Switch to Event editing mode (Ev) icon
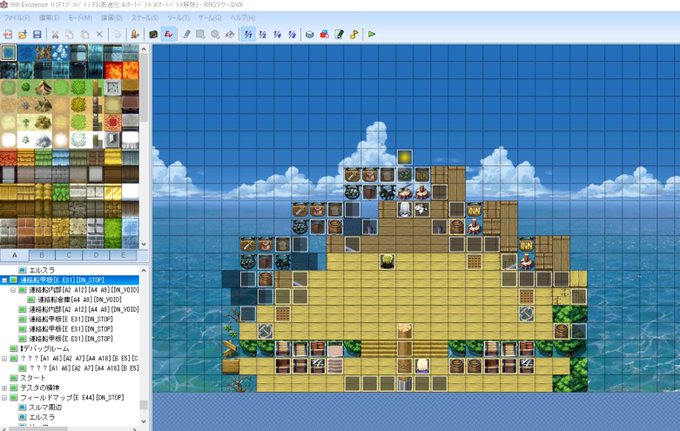Screen dimensions: 680x431 pyautogui.click(x=169, y=34)
